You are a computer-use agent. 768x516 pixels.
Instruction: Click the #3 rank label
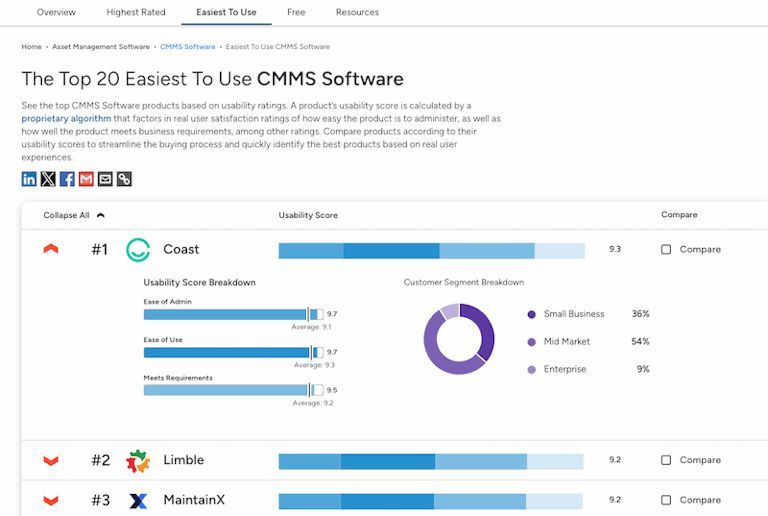(100, 500)
